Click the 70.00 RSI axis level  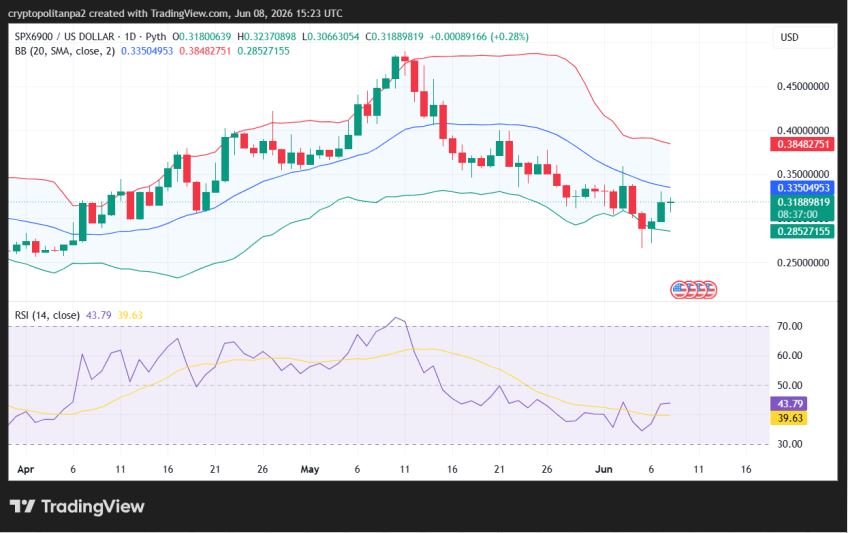[x=790, y=326]
